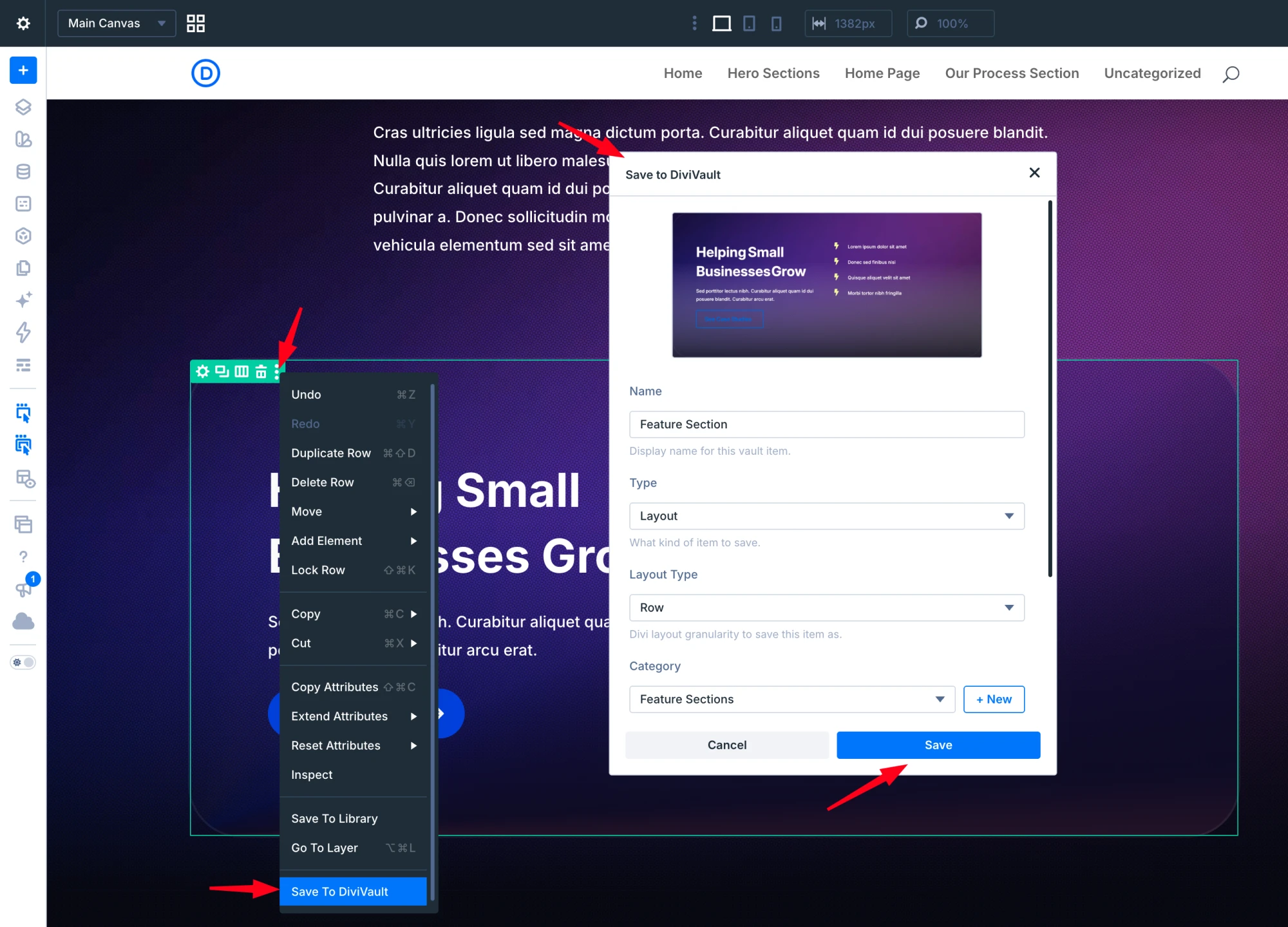Click the blue plus add button
Viewport: 1288px width, 927px height.
coord(23,70)
